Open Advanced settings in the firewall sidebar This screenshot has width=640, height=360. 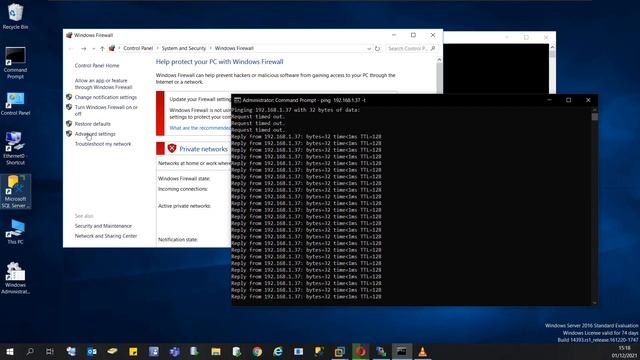[x=95, y=134]
